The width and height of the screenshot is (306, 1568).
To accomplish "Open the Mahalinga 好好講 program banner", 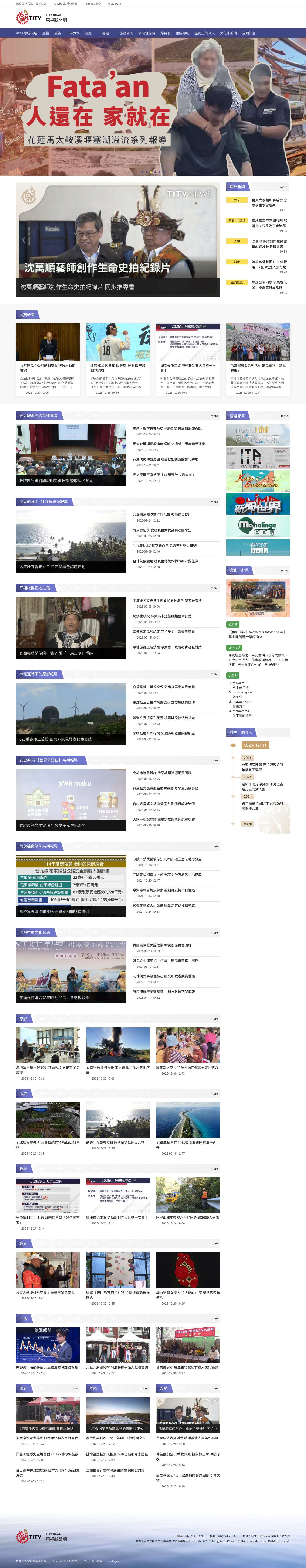I will [258, 527].
